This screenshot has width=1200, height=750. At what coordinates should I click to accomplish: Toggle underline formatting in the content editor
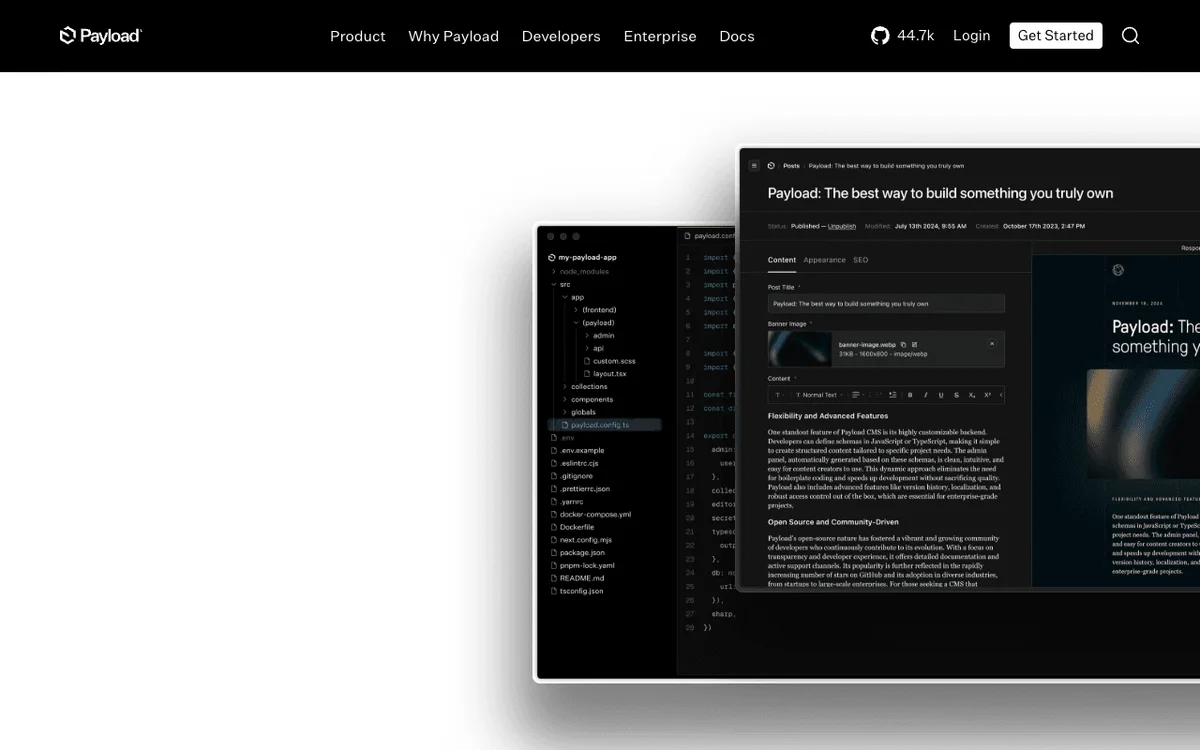941,395
